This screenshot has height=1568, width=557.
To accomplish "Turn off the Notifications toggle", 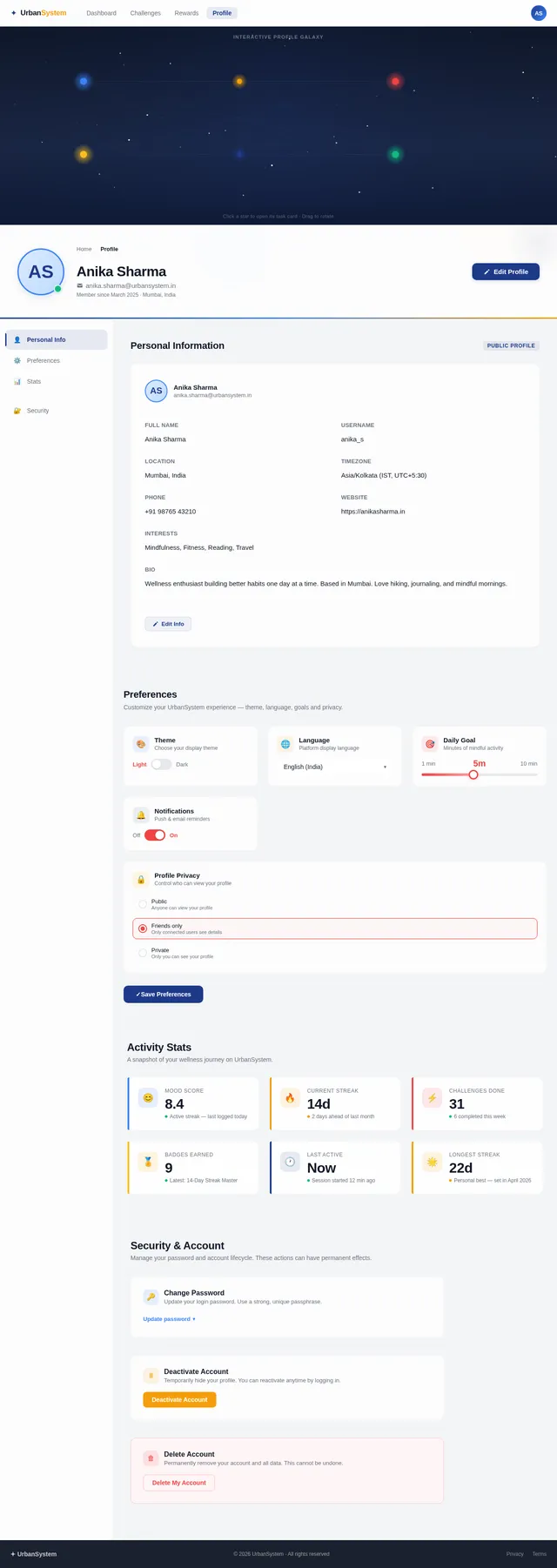I will (x=155, y=835).
